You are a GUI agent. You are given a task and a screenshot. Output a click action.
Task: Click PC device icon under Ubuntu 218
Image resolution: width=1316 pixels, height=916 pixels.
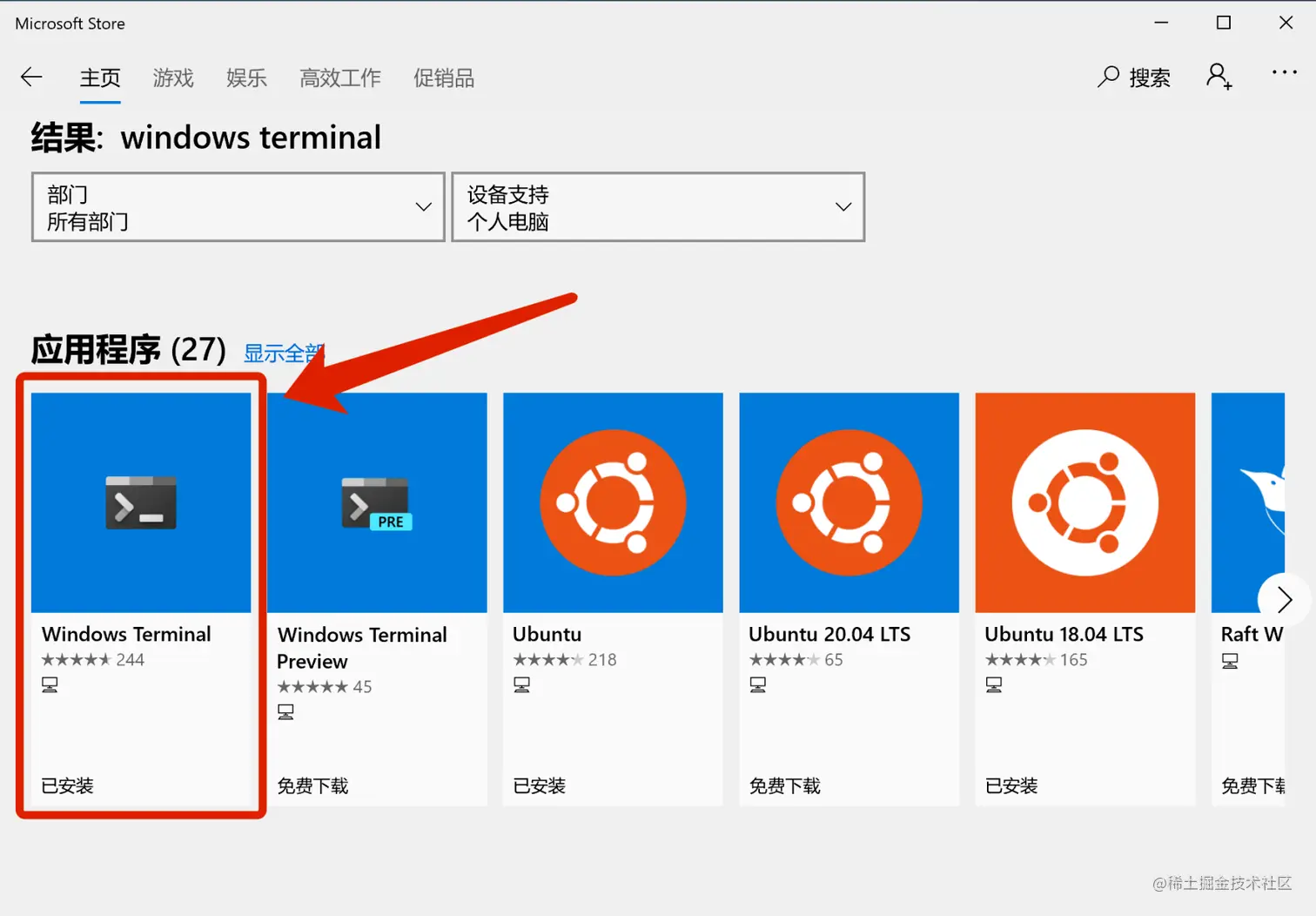521,685
